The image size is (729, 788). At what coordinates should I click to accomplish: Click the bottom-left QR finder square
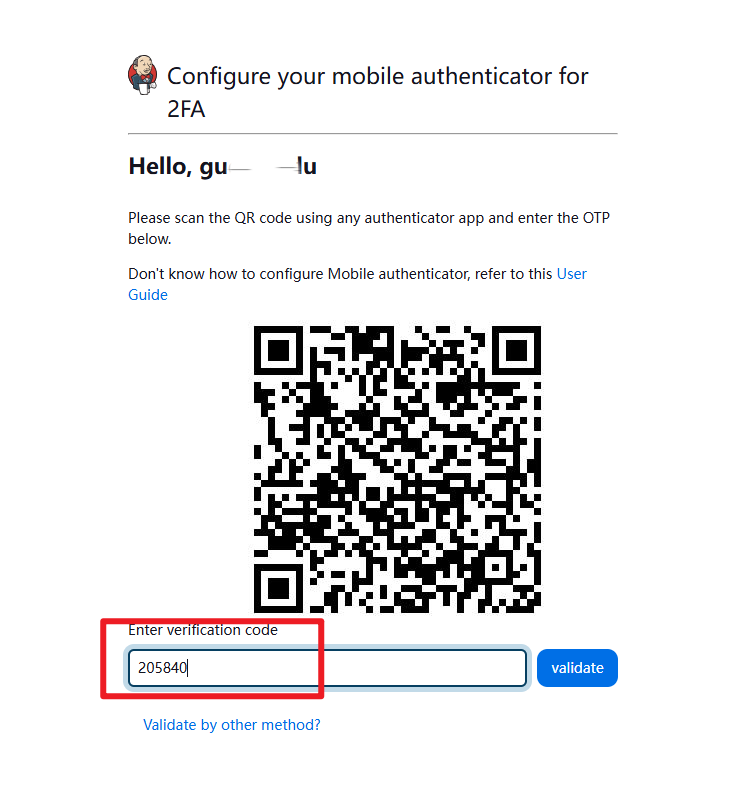coord(278,588)
